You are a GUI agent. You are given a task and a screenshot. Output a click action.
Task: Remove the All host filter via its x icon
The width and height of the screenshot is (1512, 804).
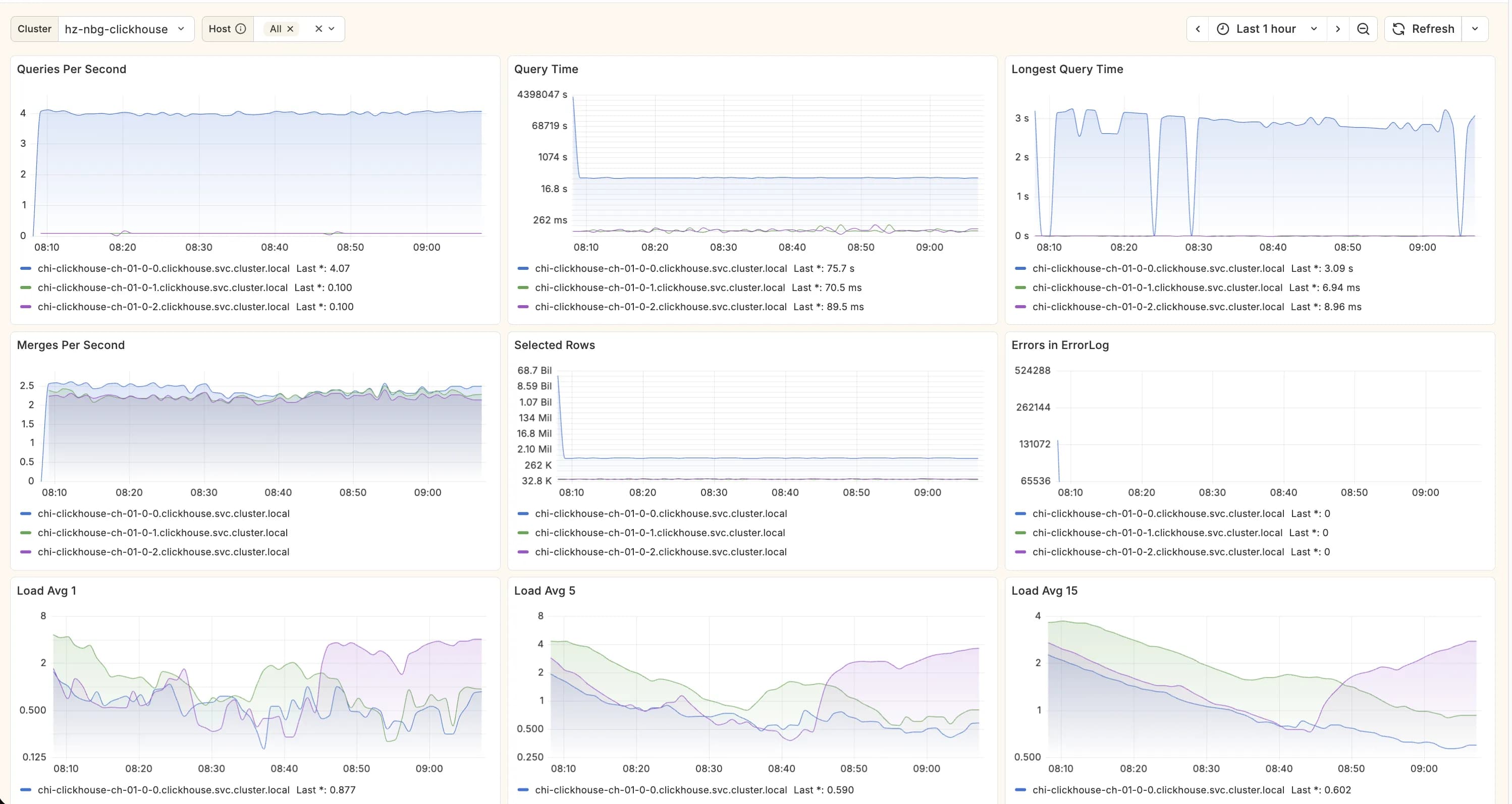coord(290,28)
